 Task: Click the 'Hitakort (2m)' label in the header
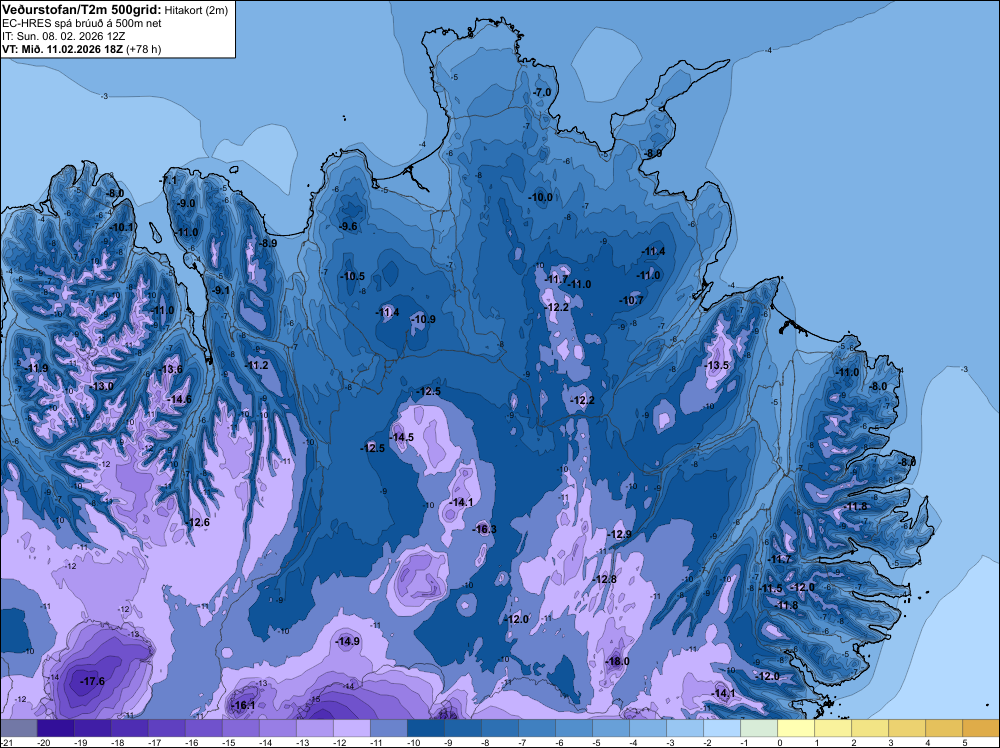pos(196,10)
